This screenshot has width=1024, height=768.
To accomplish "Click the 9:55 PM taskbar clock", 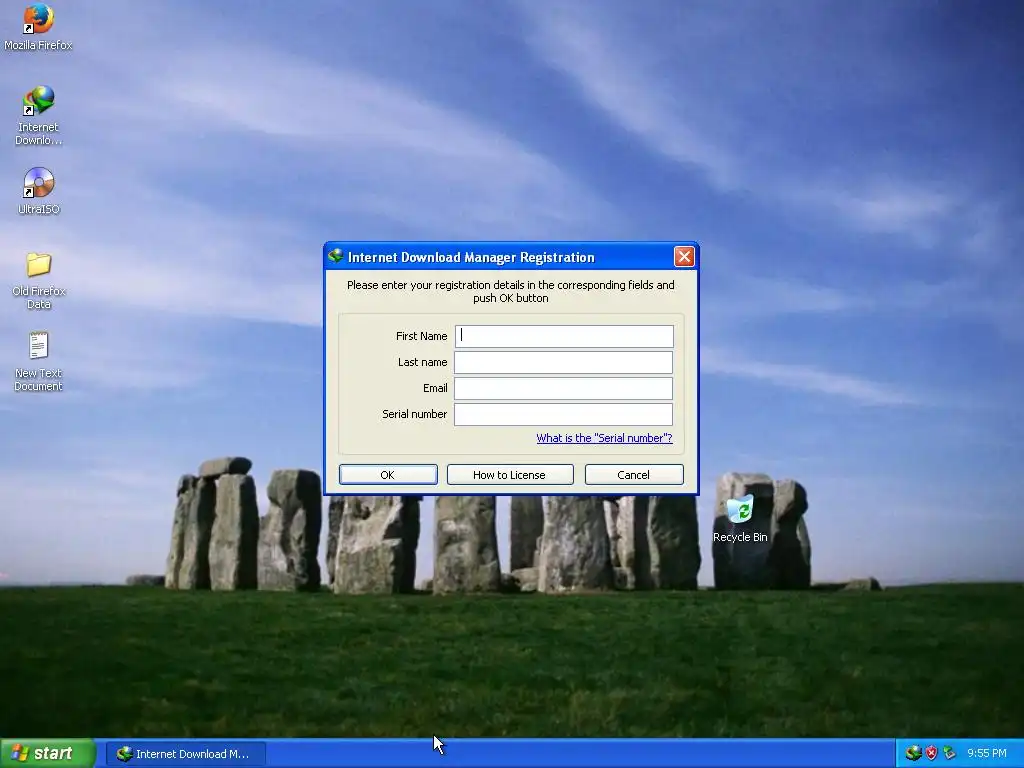I will click(x=987, y=753).
